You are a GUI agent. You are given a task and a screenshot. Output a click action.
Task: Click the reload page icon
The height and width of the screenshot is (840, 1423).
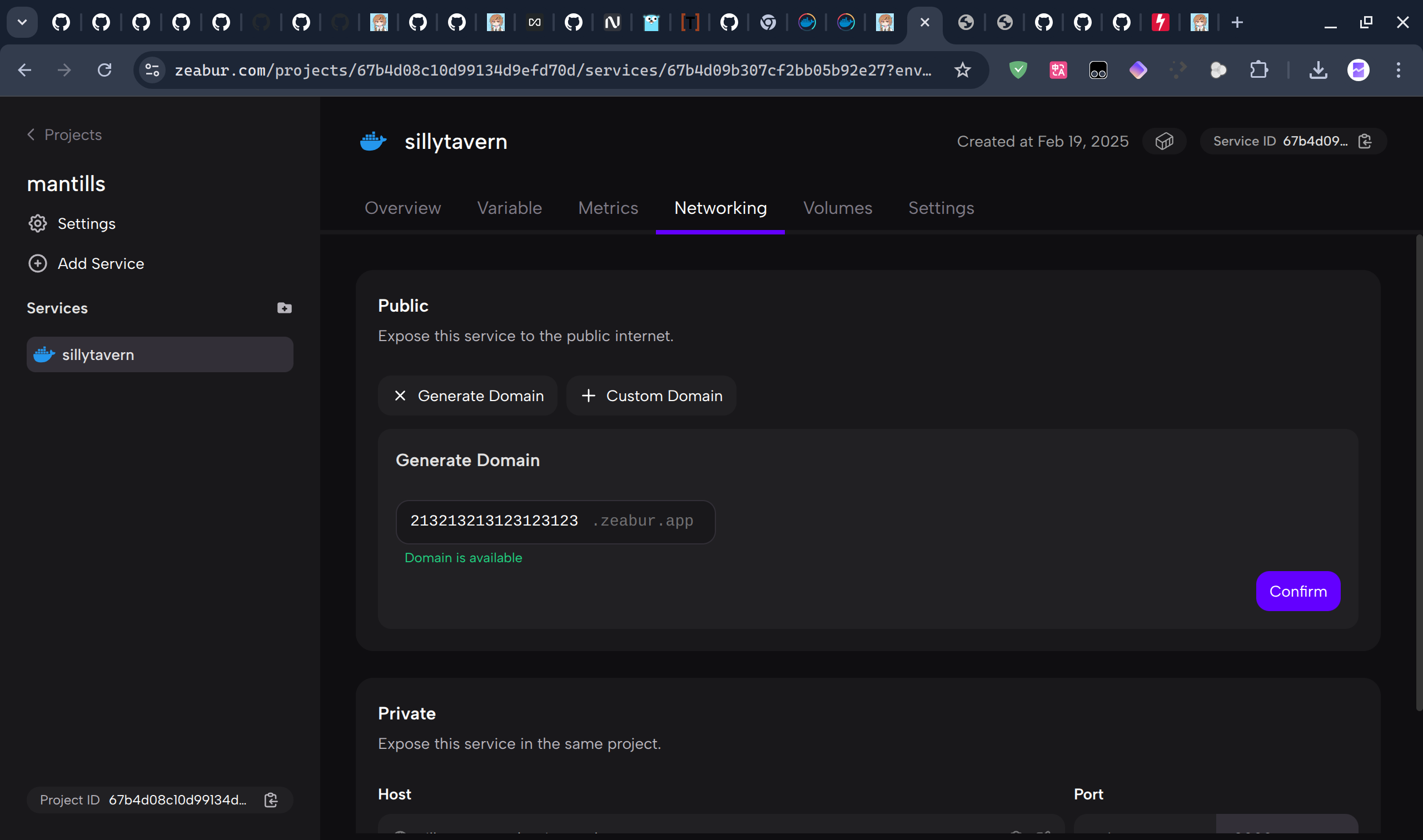(105, 70)
